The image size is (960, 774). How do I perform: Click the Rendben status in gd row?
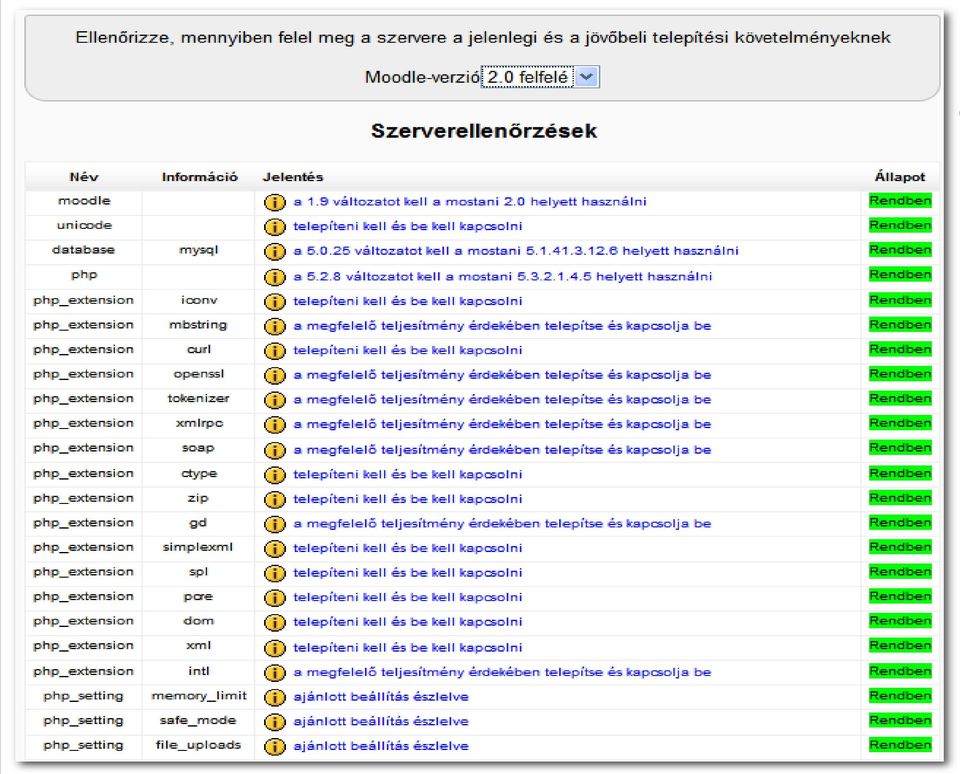(900, 522)
